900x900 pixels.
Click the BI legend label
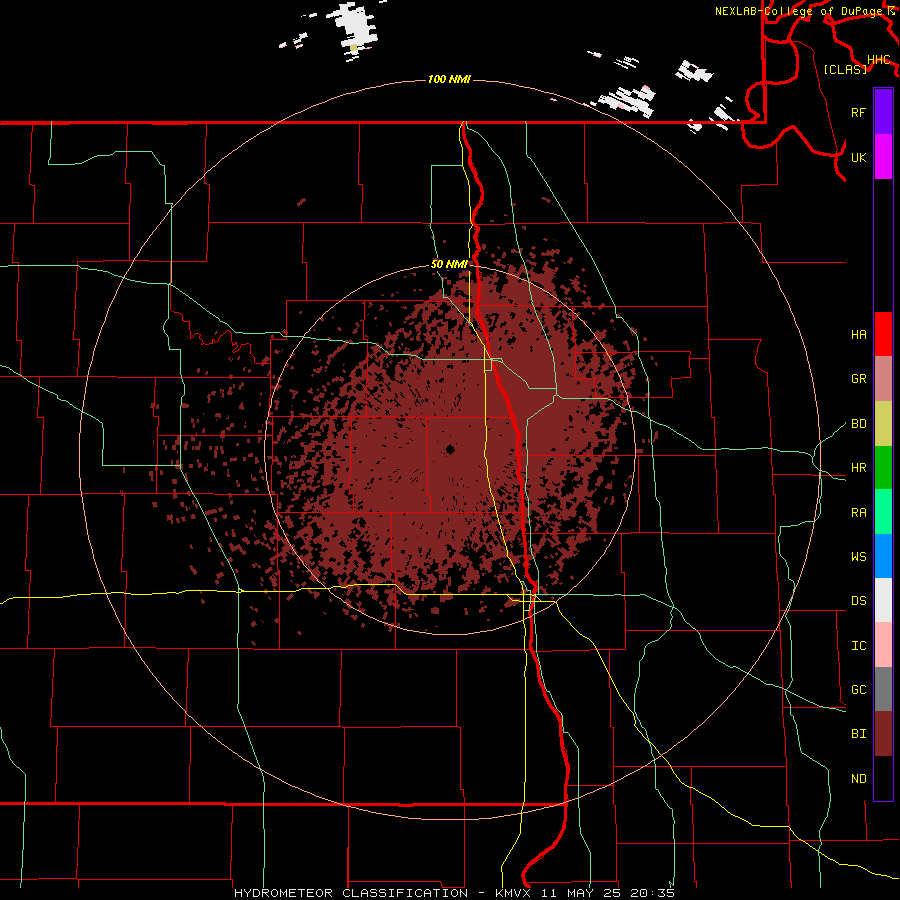click(x=858, y=734)
